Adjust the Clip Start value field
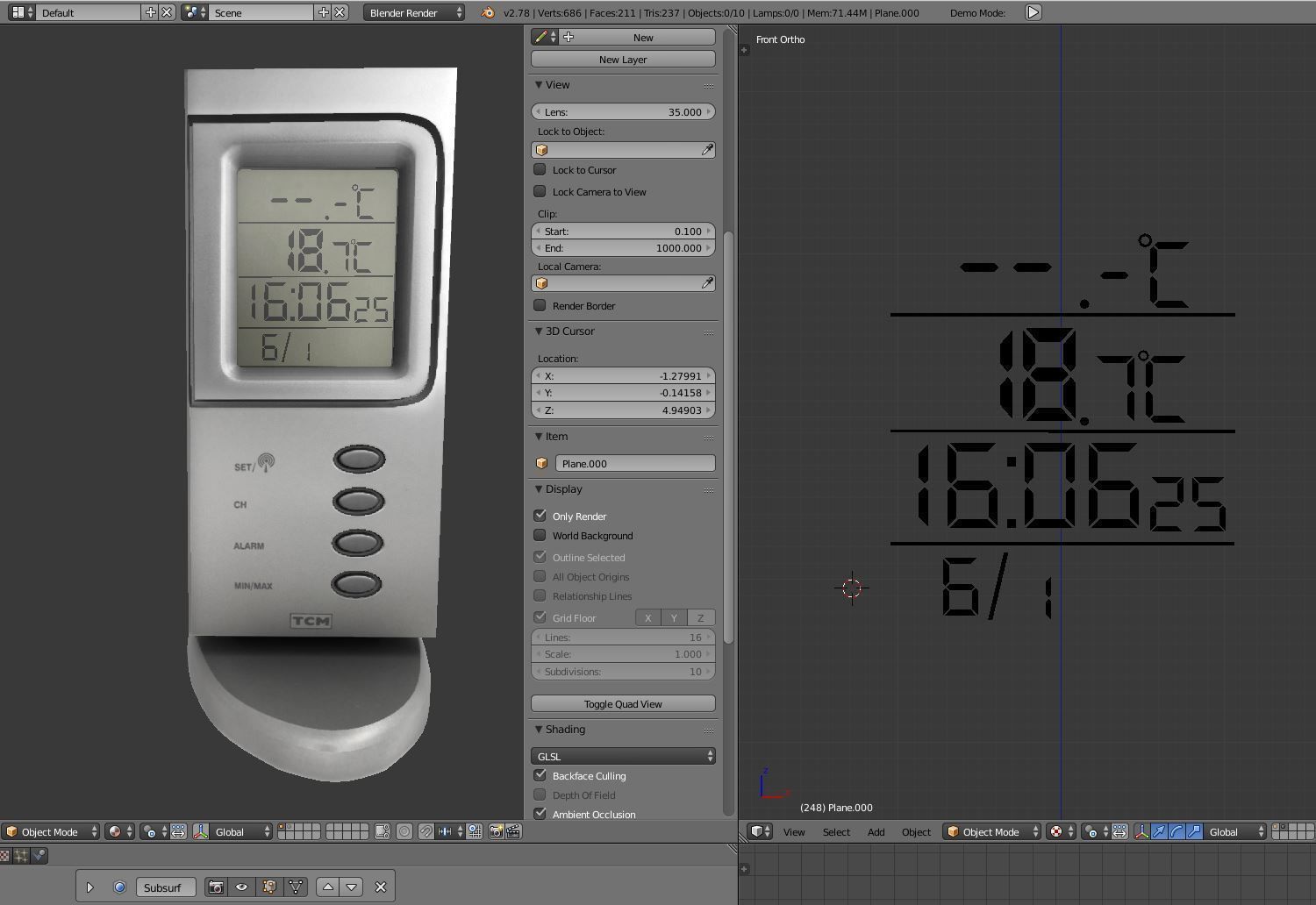 [x=623, y=232]
